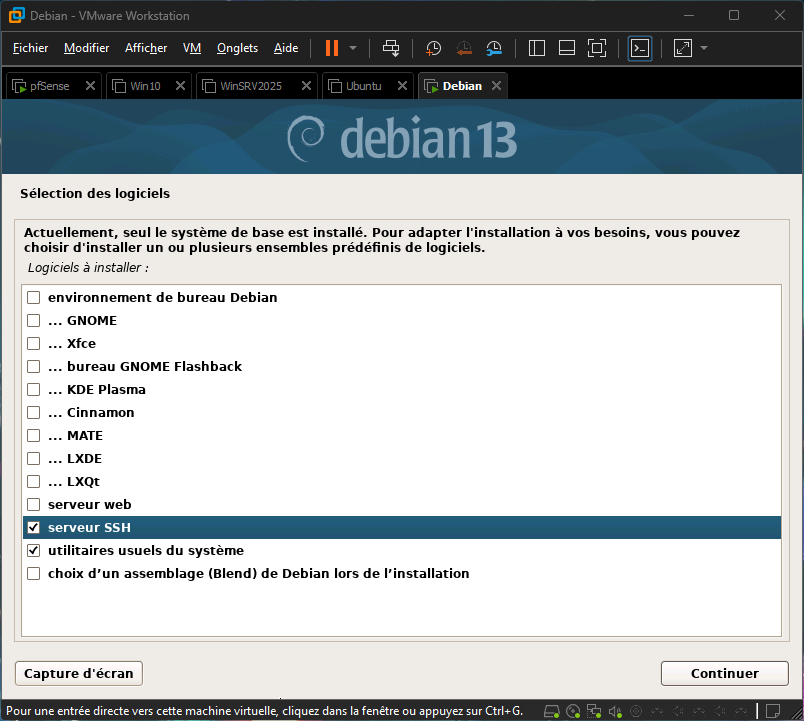Uncheck utilitaires usuels du système

pos(34,551)
